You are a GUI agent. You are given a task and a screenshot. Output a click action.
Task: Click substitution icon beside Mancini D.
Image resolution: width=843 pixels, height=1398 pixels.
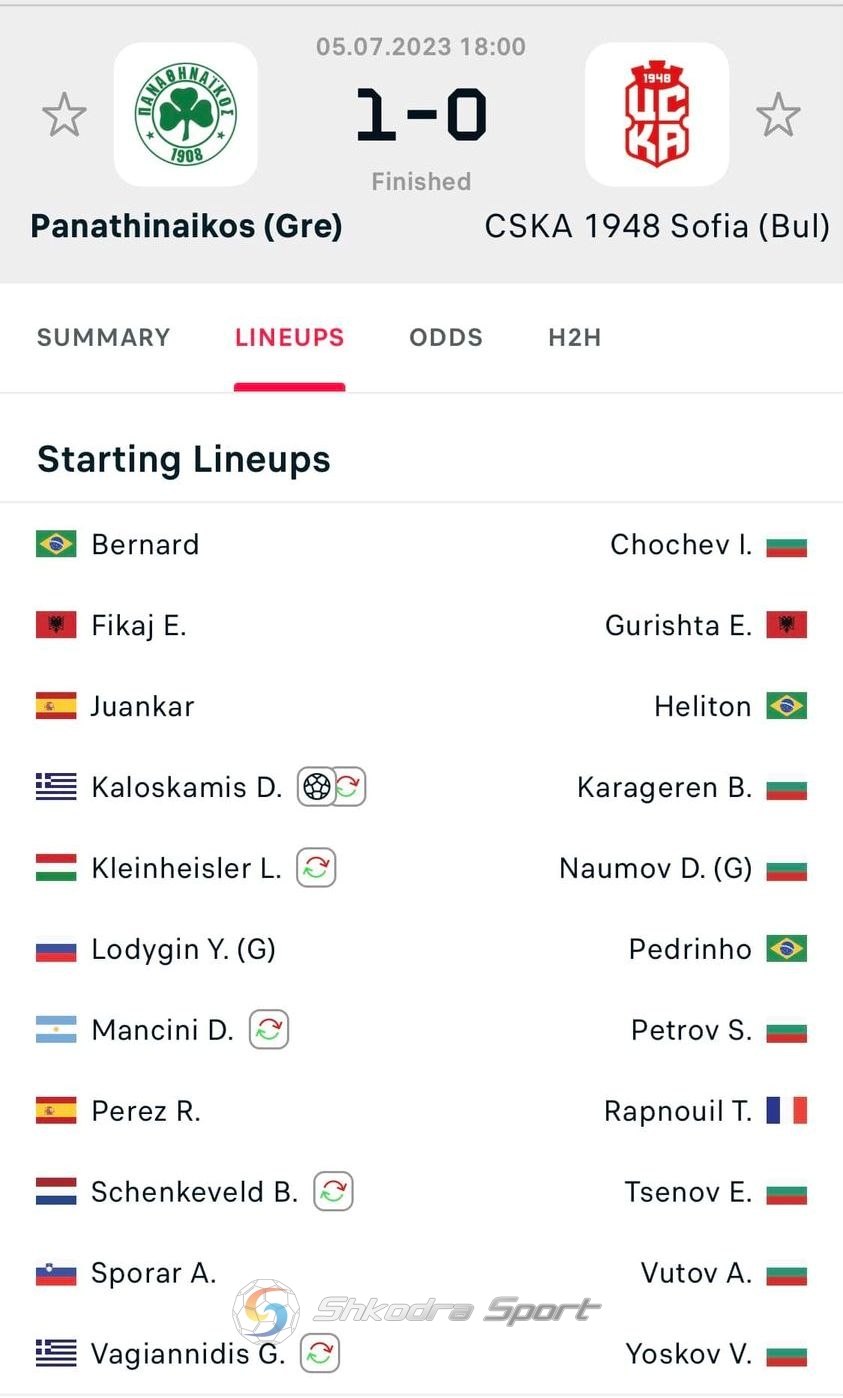click(269, 1029)
